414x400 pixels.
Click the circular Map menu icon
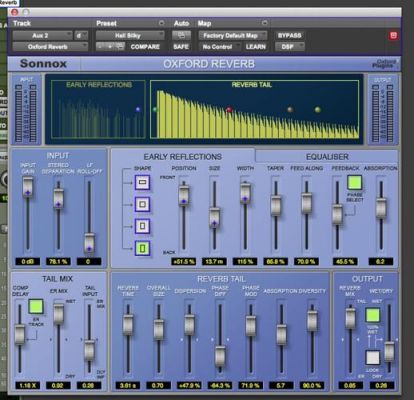[x=265, y=23]
